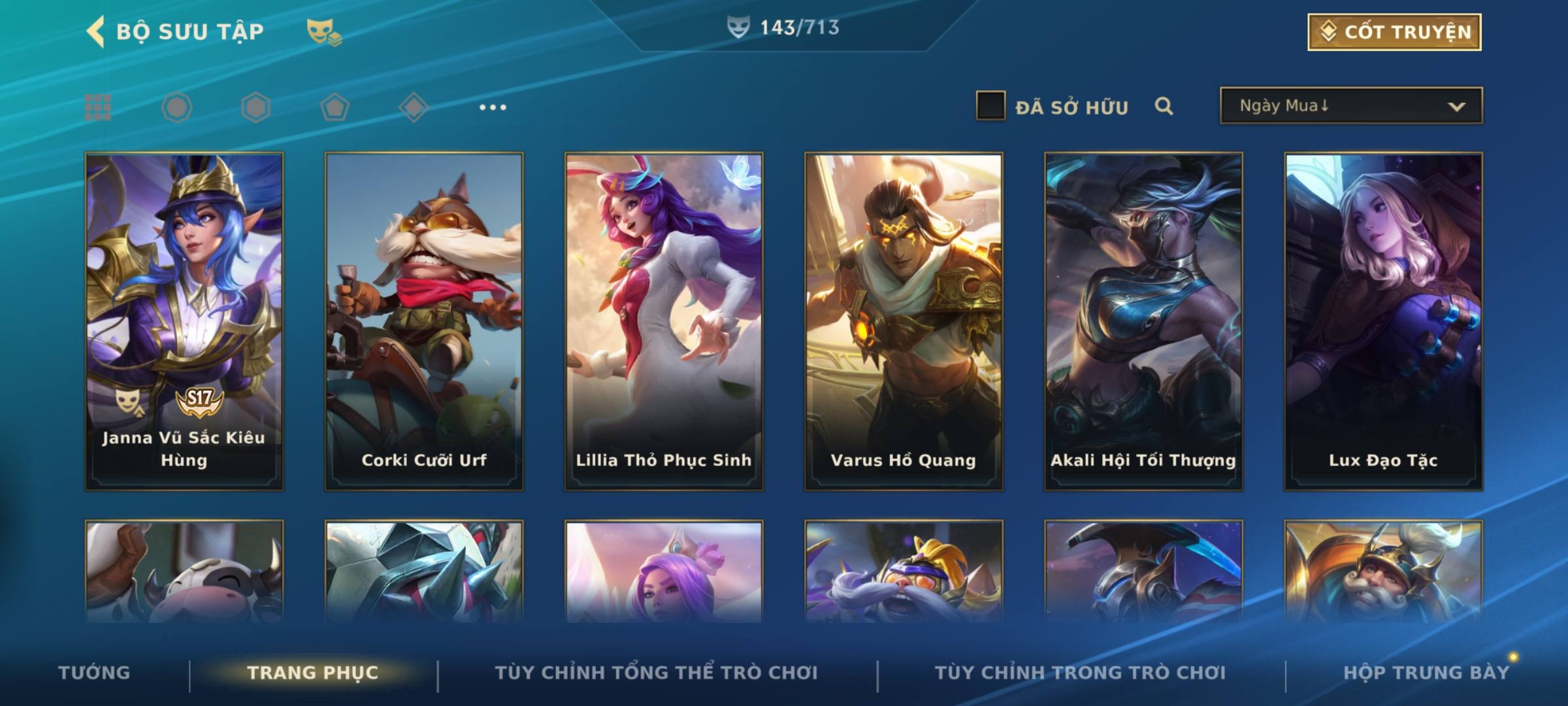The height and width of the screenshot is (706, 1568).
Task: Open the three-dots more filters menu
Action: [493, 107]
